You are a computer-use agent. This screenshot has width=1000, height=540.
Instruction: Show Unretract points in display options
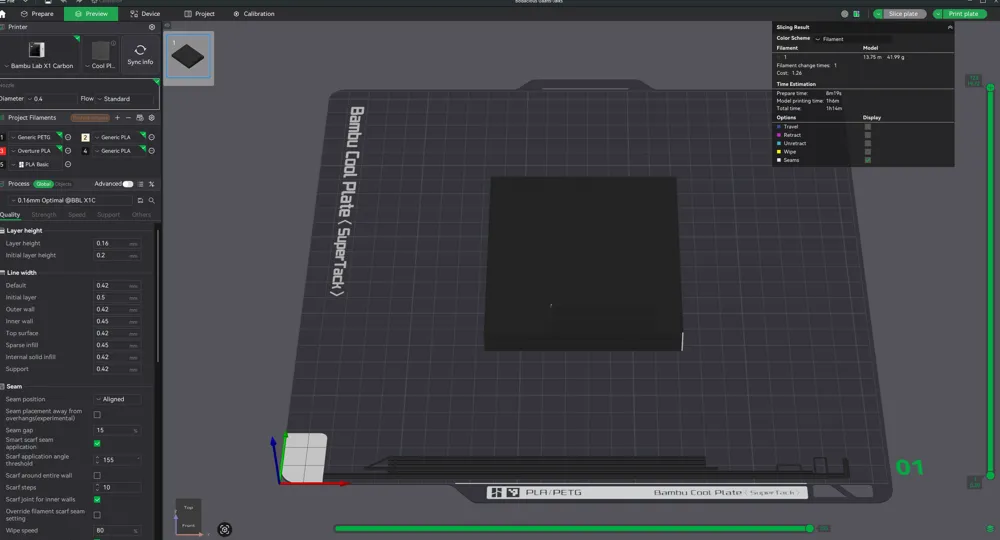[x=867, y=143]
